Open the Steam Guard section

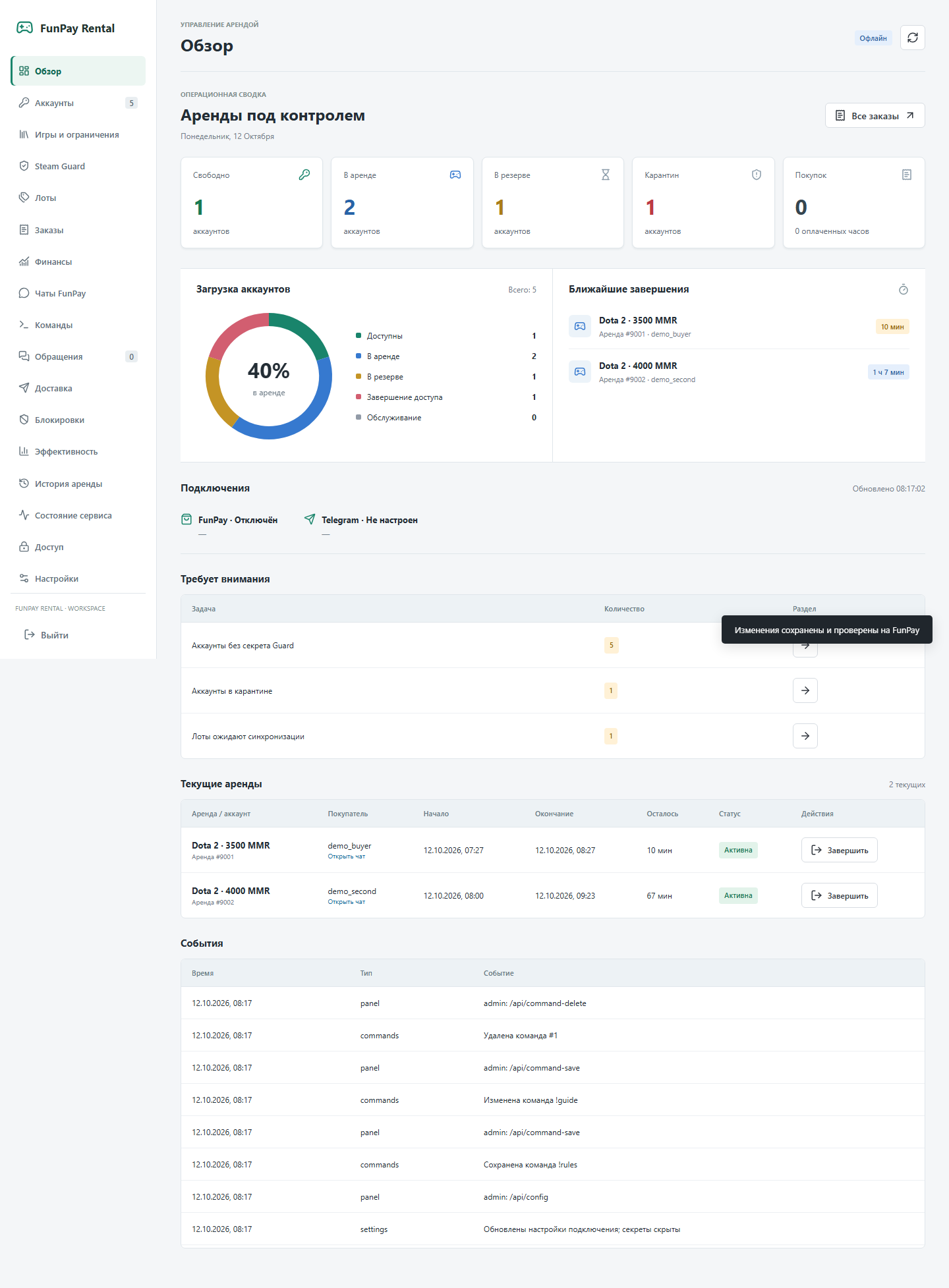pyautogui.click(x=78, y=166)
